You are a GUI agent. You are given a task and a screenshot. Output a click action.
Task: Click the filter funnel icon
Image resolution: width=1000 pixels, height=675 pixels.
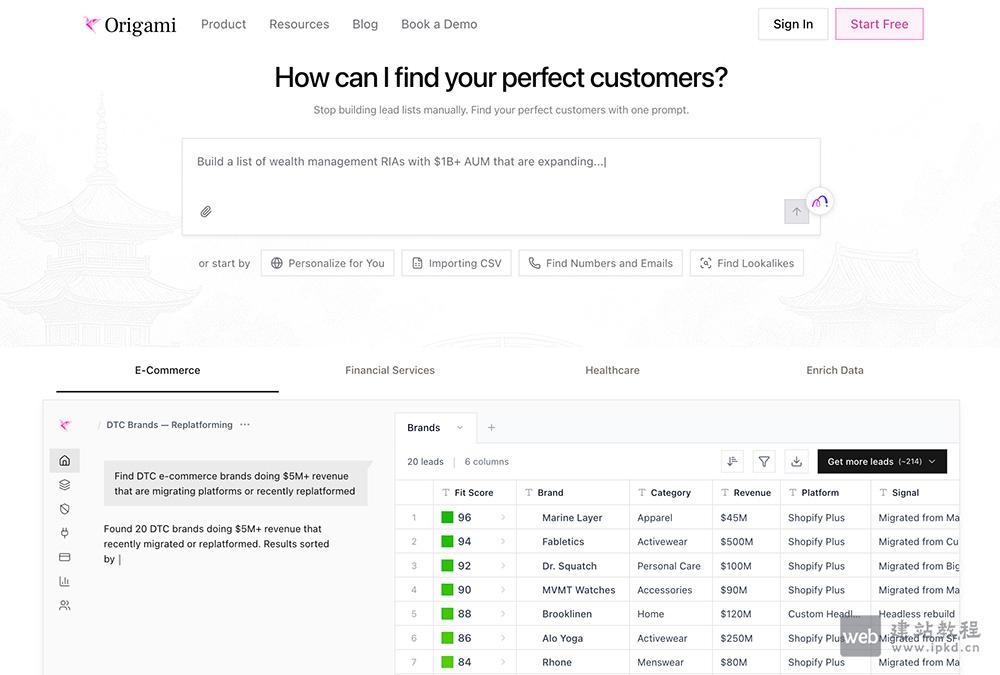coord(764,461)
